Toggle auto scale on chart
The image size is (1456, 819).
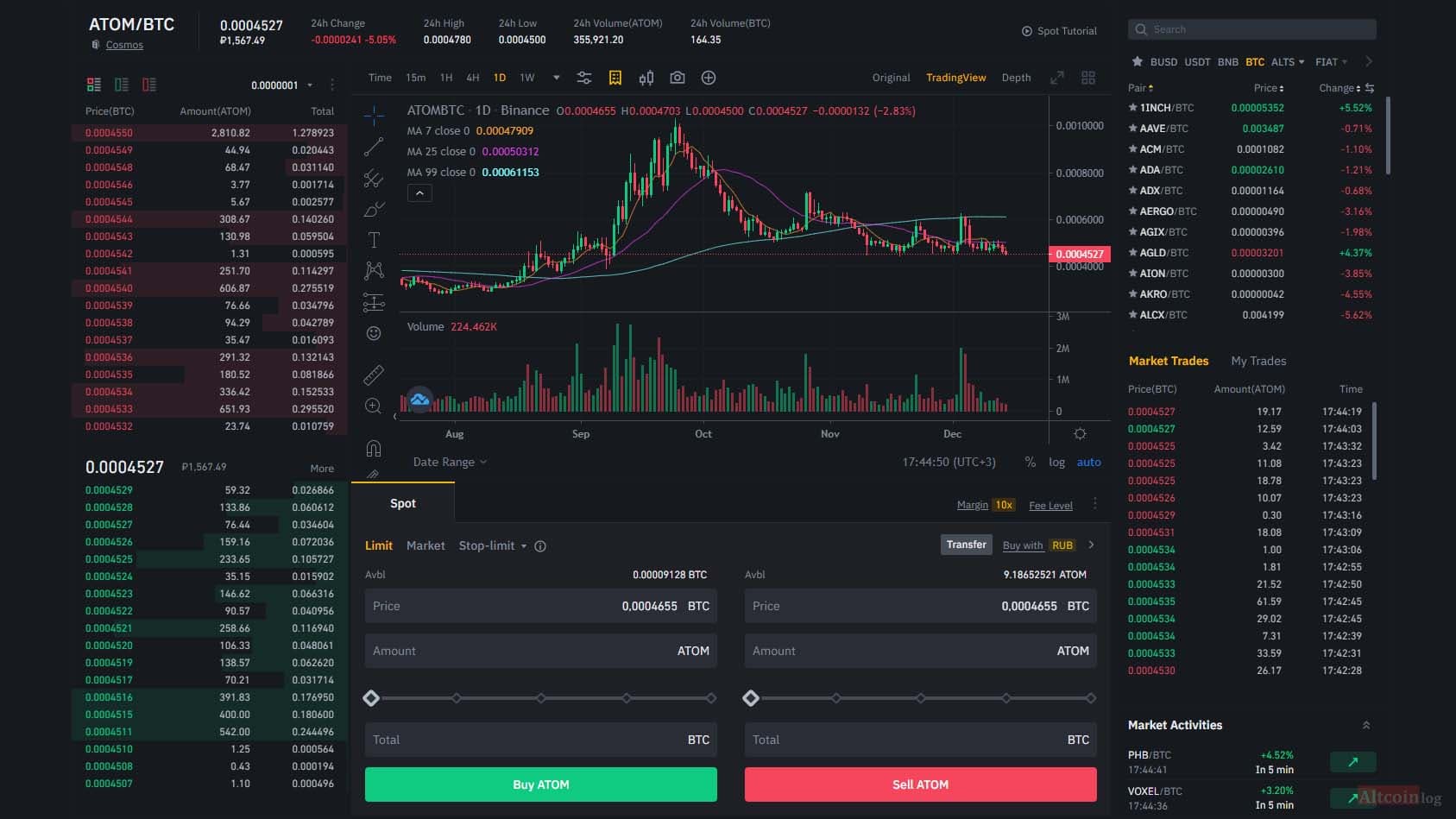pos(1088,463)
